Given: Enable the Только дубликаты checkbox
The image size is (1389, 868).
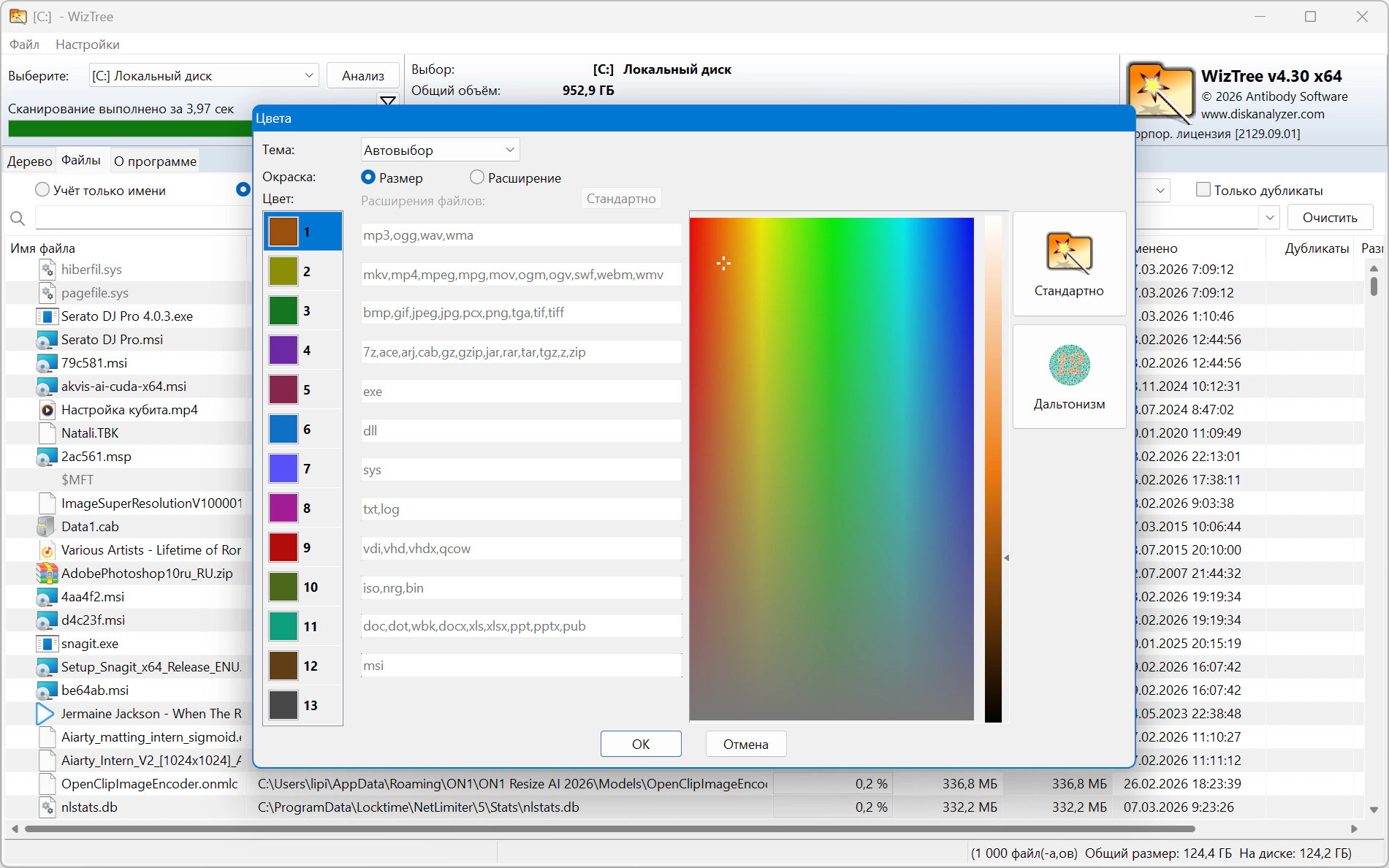Looking at the screenshot, I should click(x=1203, y=190).
